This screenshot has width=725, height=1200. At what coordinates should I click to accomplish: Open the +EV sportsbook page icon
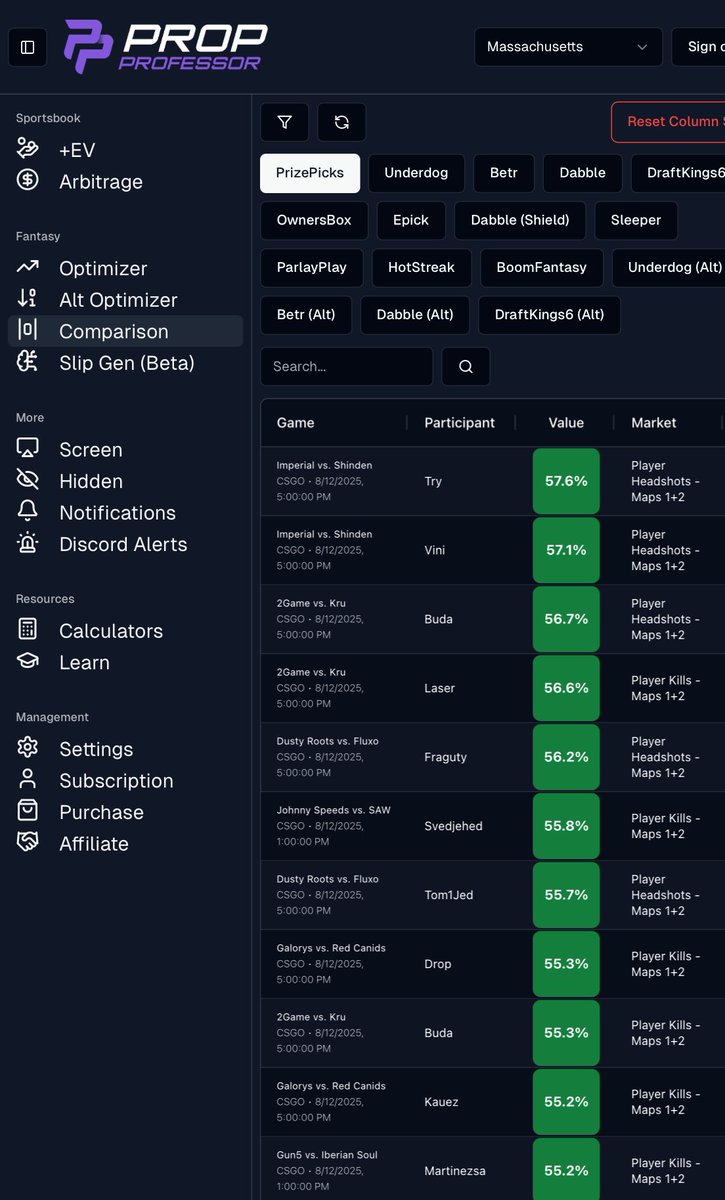point(28,149)
